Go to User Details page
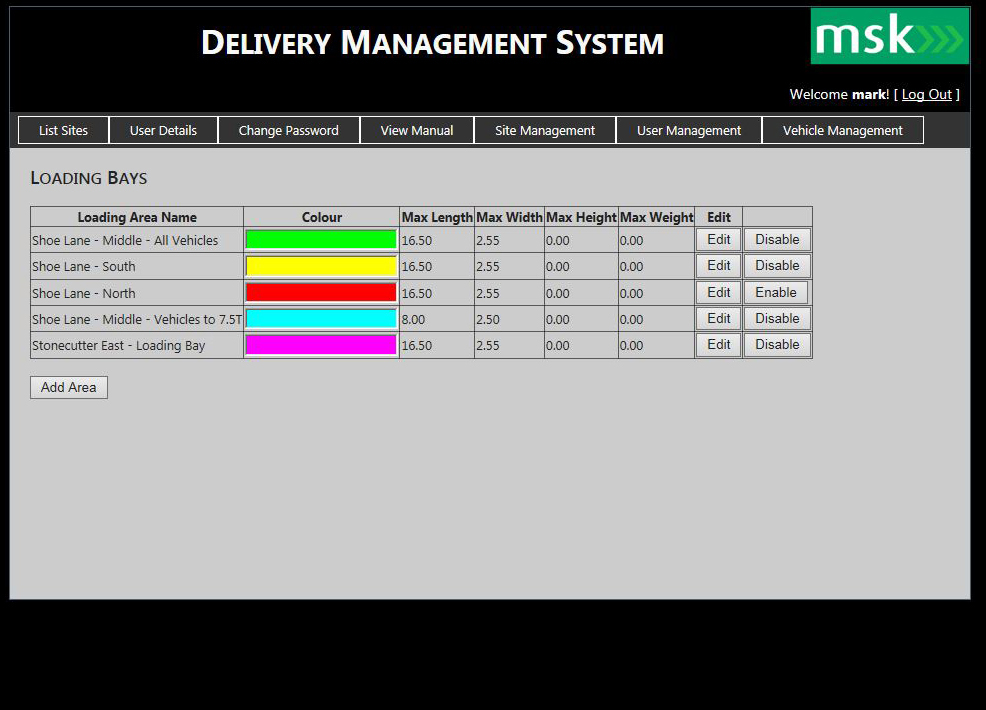986x710 pixels. (163, 130)
